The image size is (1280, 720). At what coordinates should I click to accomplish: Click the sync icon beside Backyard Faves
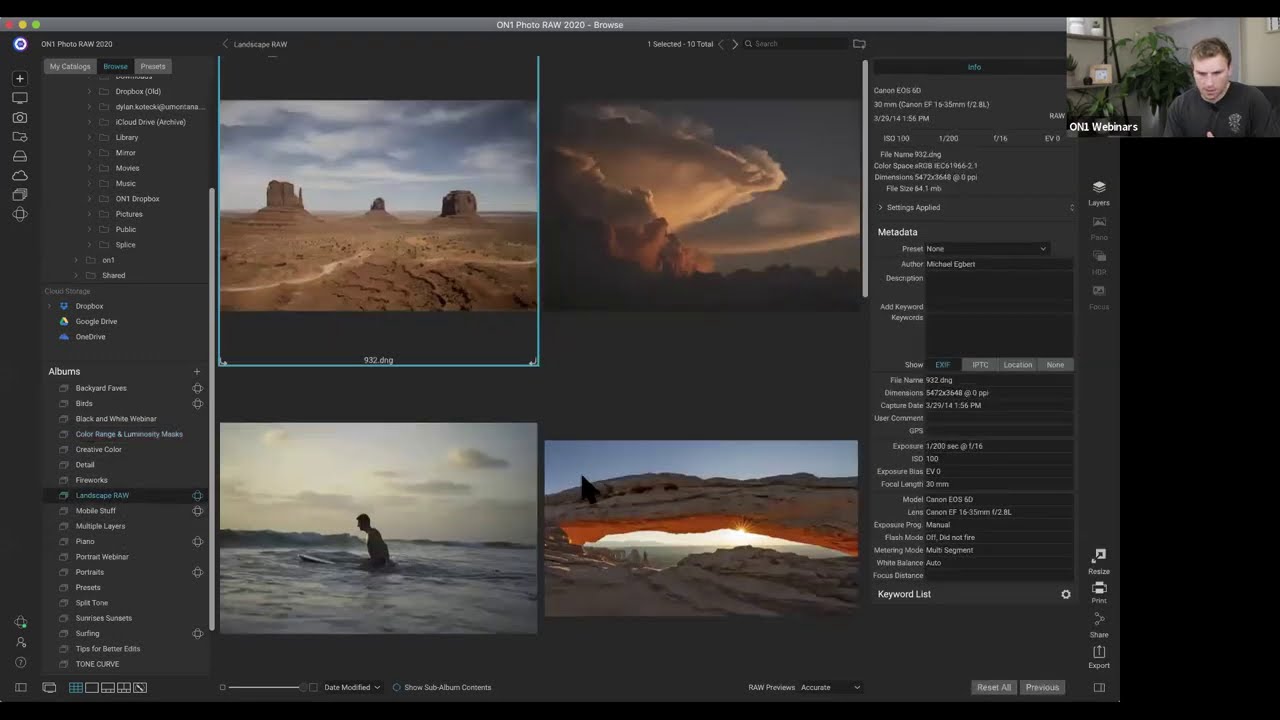tap(197, 388)
